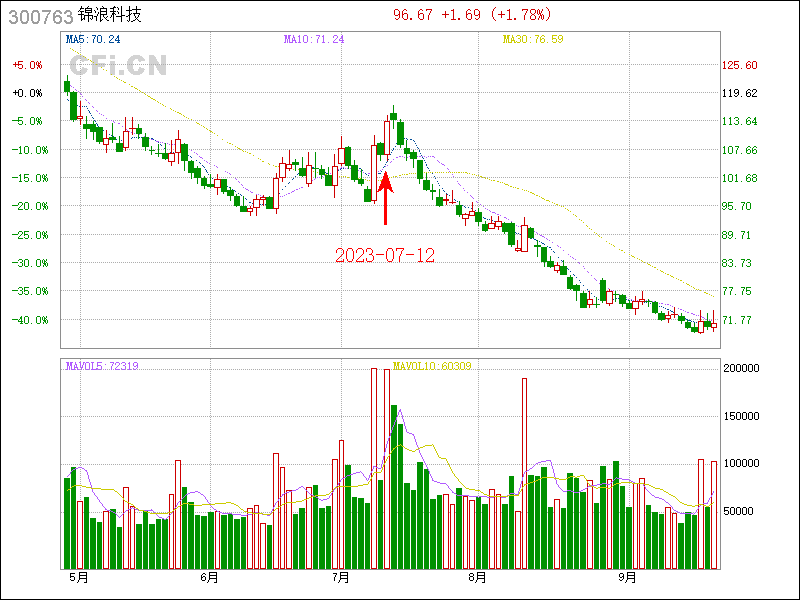Click the stock code 300763
This screenshot has height=600, width=800.
(x=37, y=16)
